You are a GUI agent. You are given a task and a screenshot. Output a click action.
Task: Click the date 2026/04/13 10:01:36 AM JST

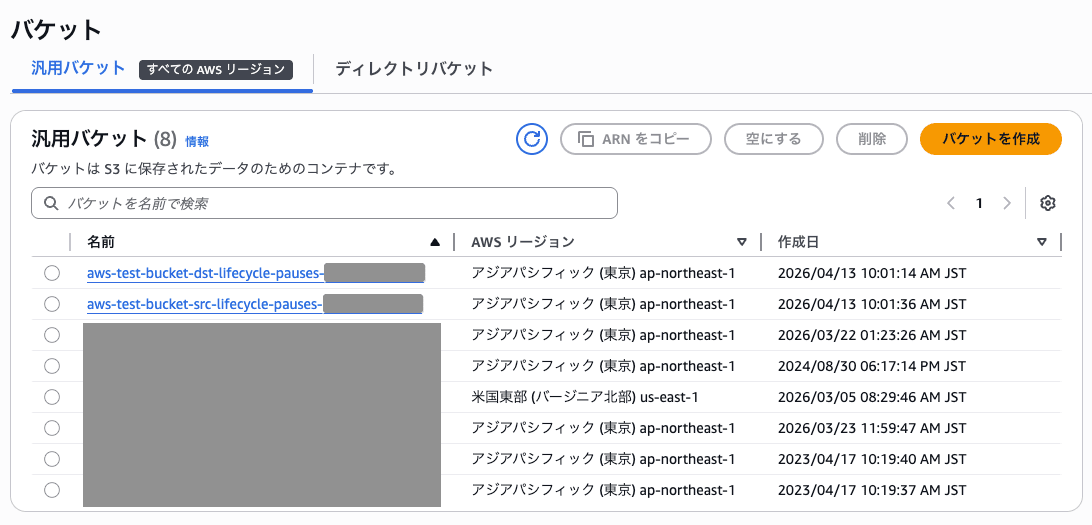pos(872,304)
